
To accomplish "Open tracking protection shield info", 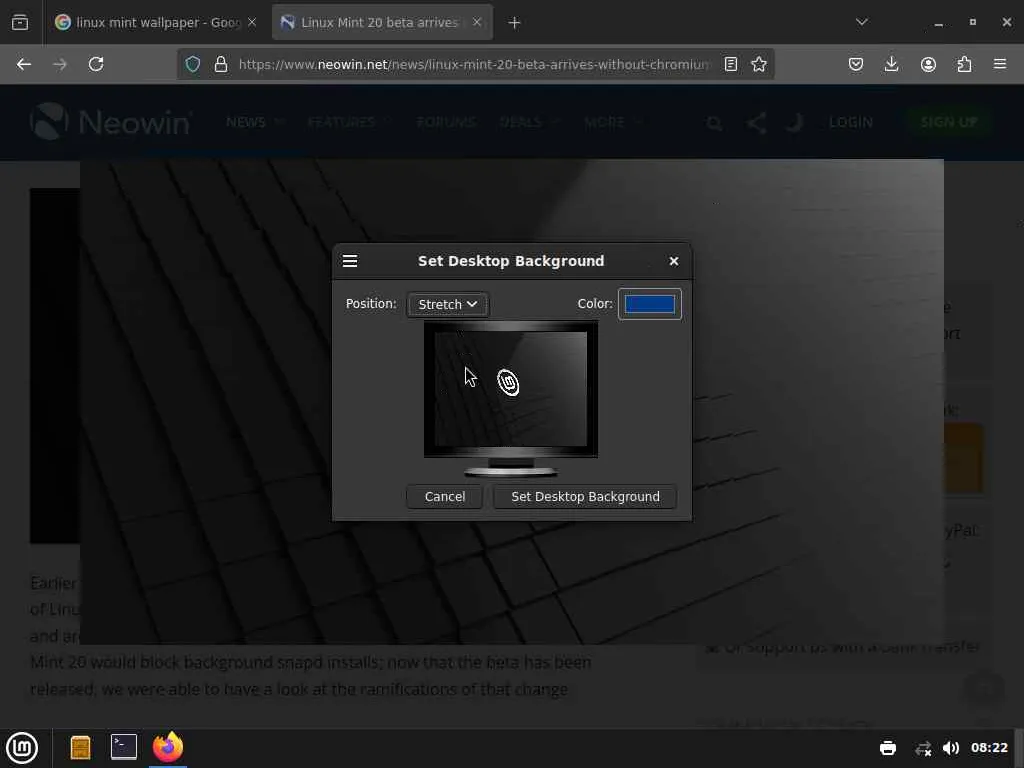I will point(193,64).
